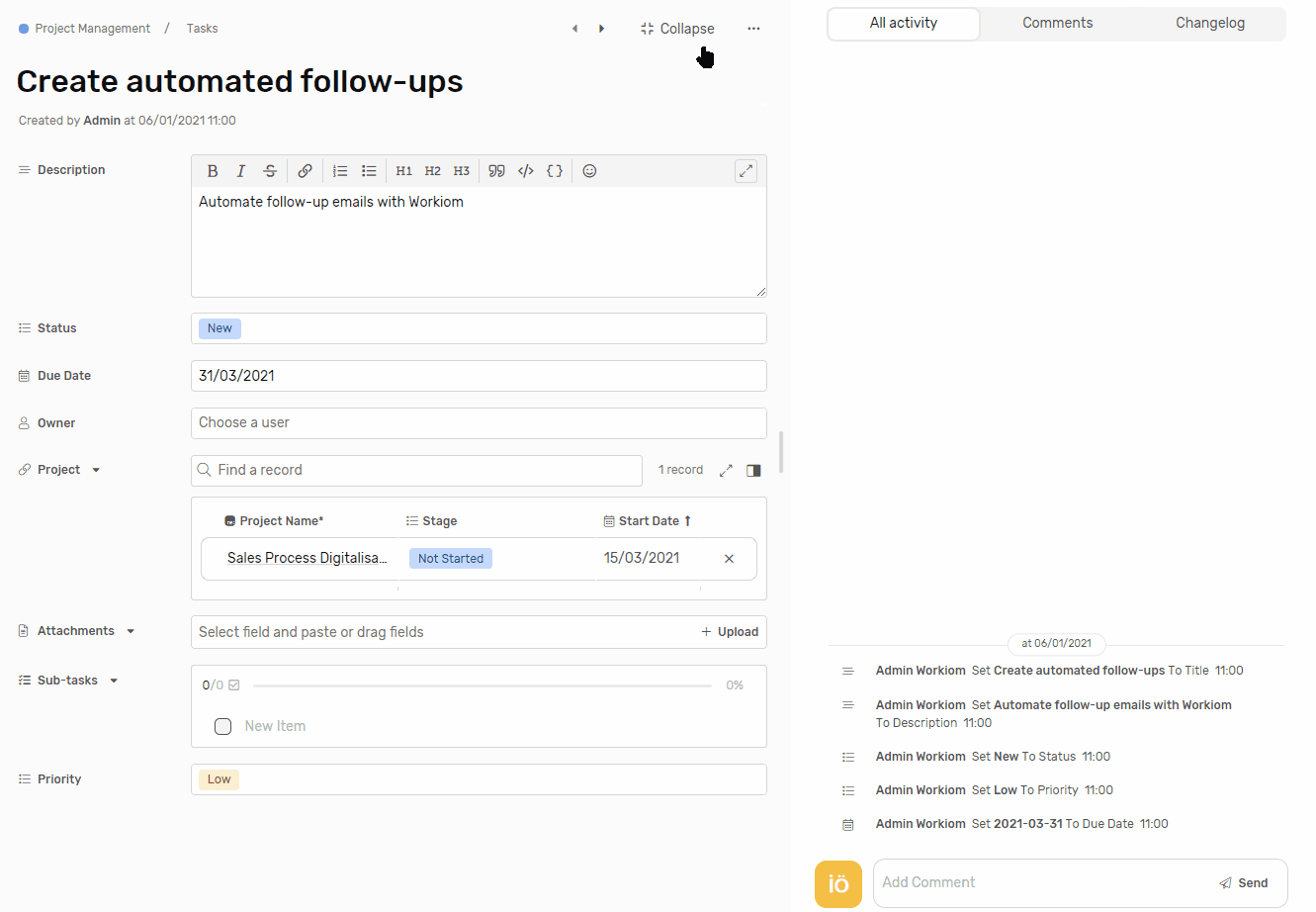Insert a blockquote in description
This screenshot has height=912, width=1316.
tap(496, 171)
